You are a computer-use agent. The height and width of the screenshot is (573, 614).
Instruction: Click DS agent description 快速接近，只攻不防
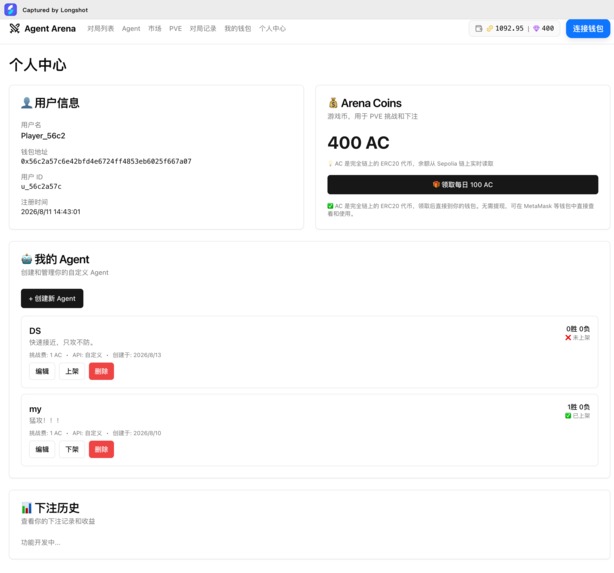point(62,342)
